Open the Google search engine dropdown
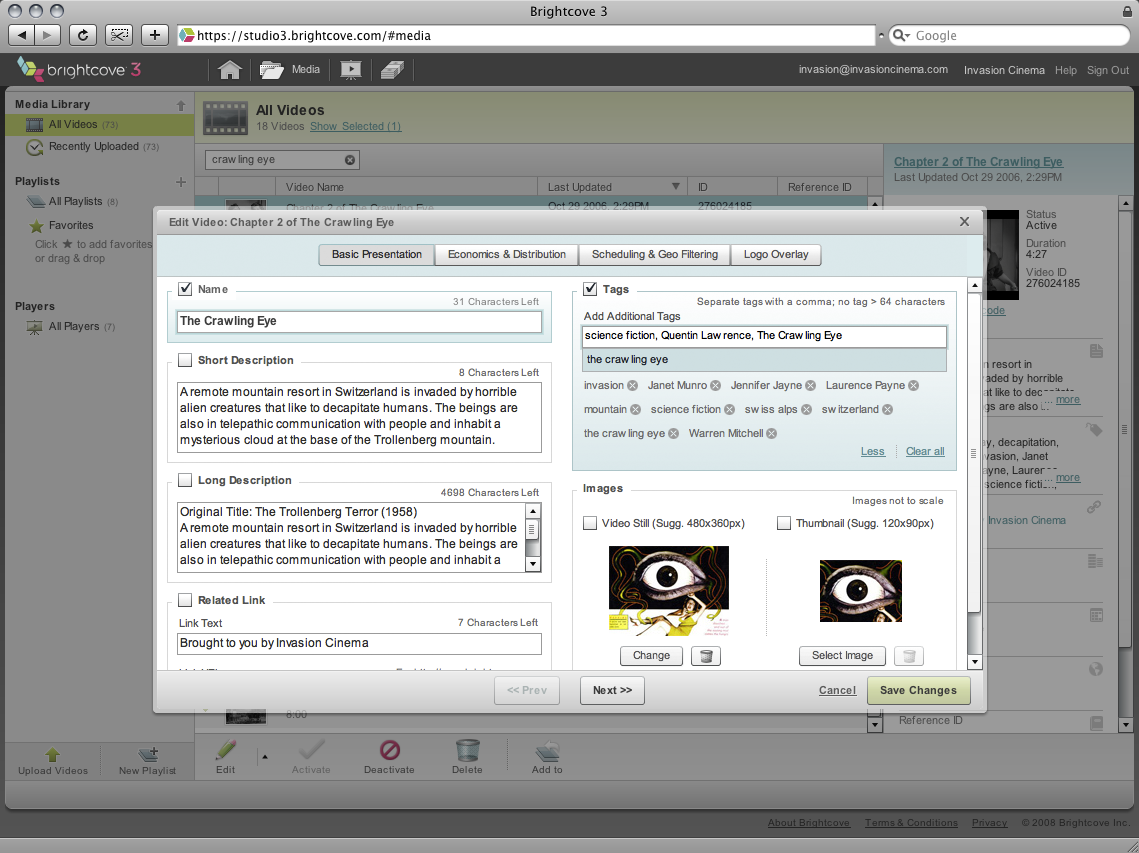 (901, 36)
